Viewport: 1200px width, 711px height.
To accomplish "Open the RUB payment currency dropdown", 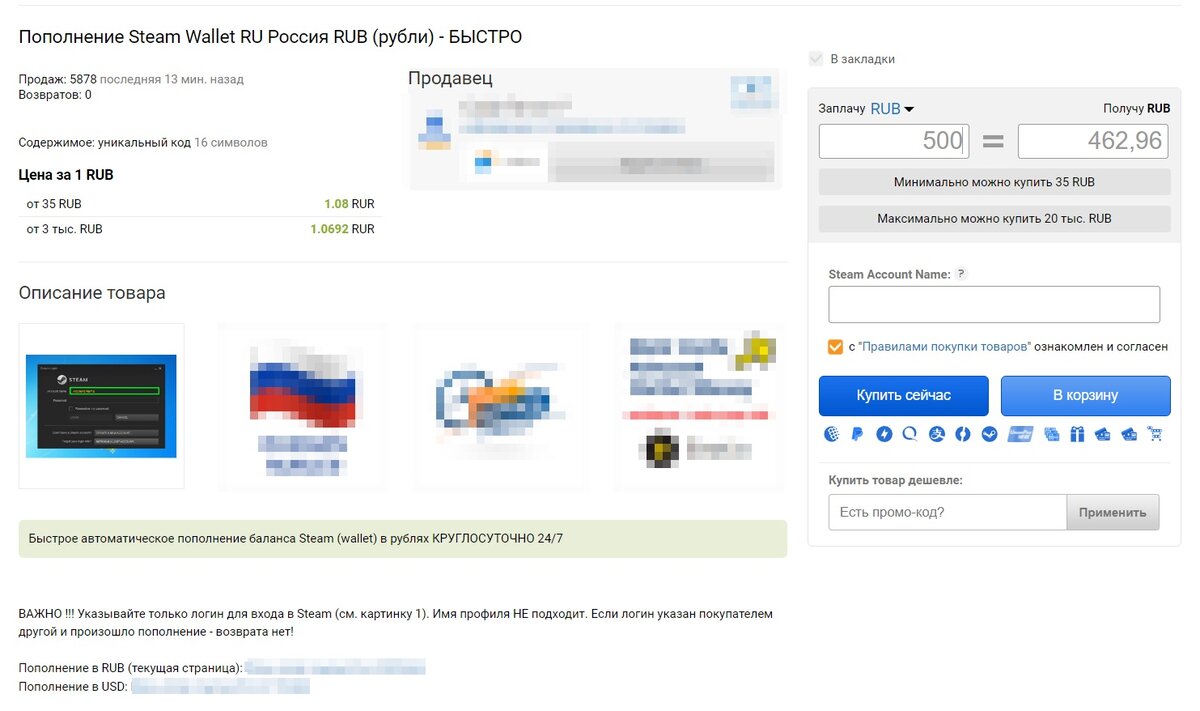I will pos(893,109).
